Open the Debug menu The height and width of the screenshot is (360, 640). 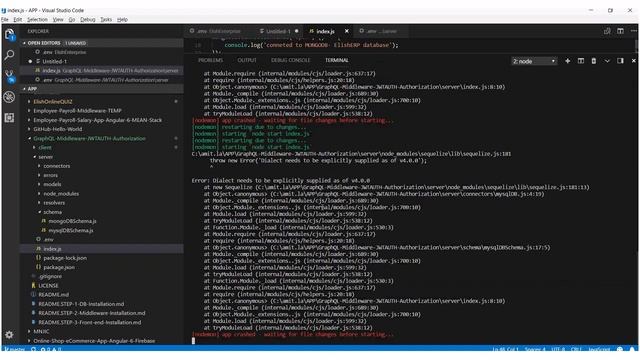87,20
